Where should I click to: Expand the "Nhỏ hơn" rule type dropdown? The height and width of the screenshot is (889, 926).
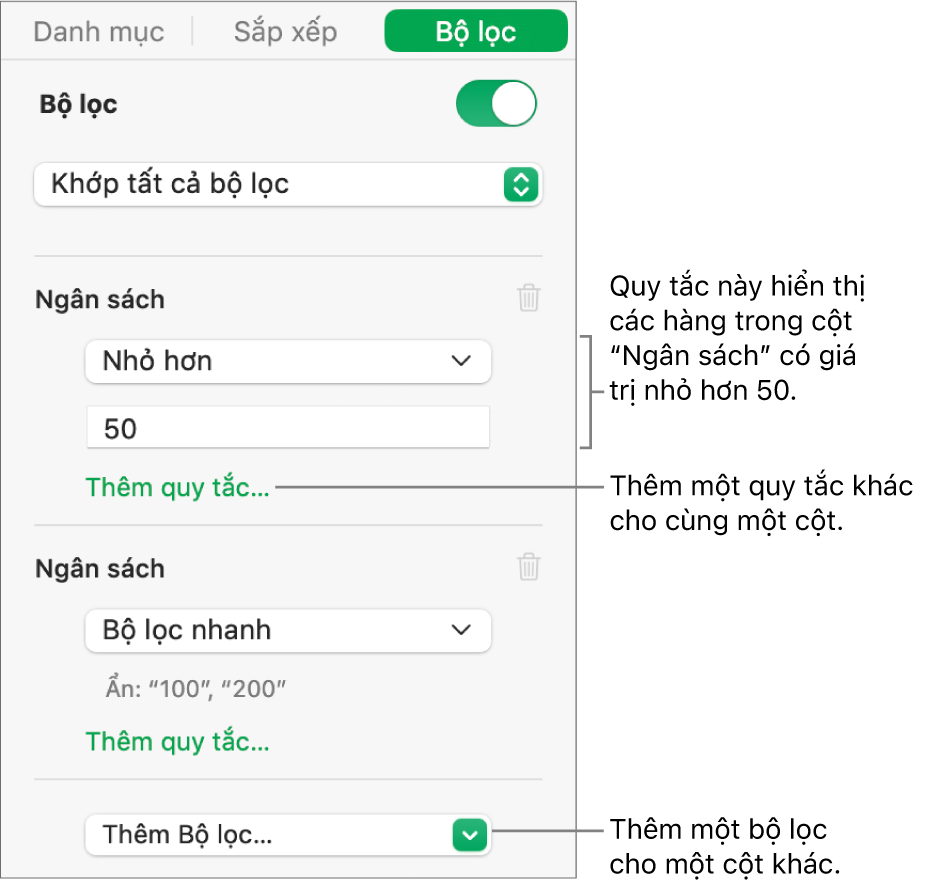pos(288,361)
